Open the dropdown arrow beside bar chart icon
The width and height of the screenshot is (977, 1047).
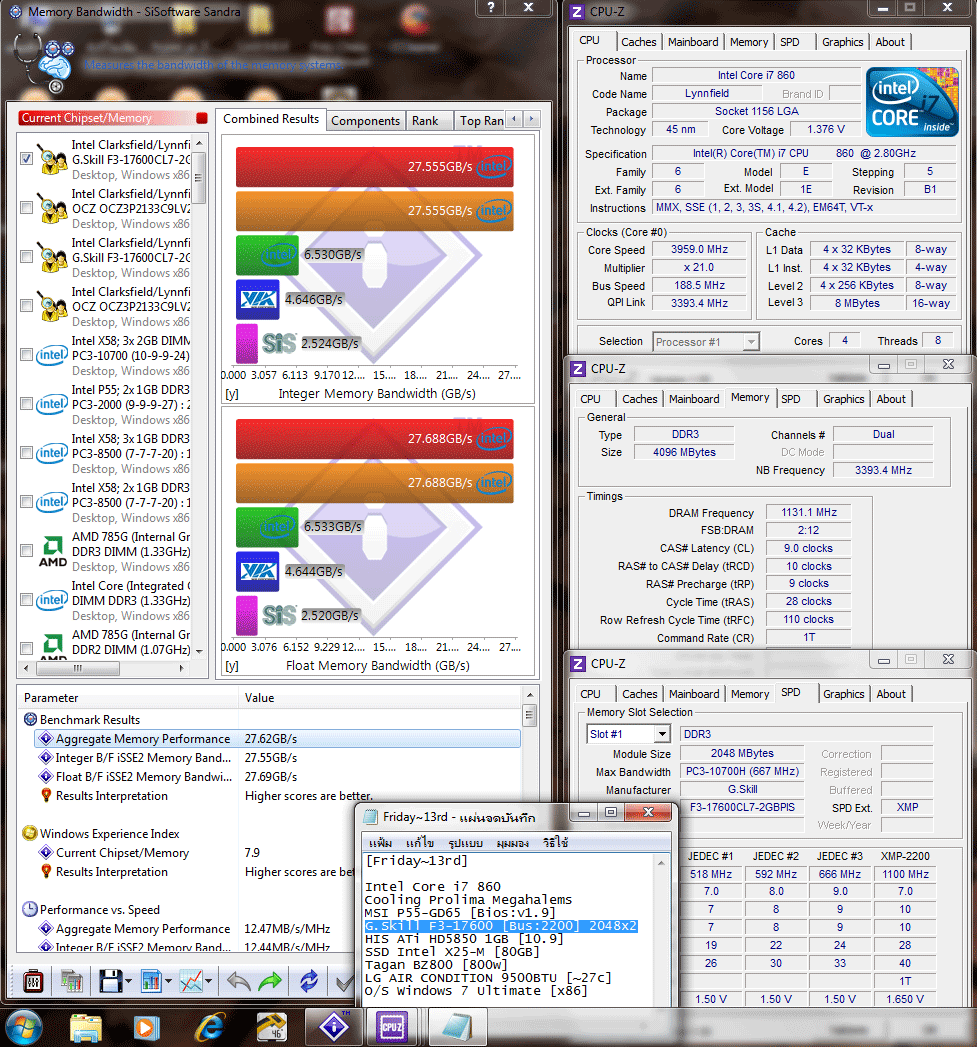tap(168, 982)
